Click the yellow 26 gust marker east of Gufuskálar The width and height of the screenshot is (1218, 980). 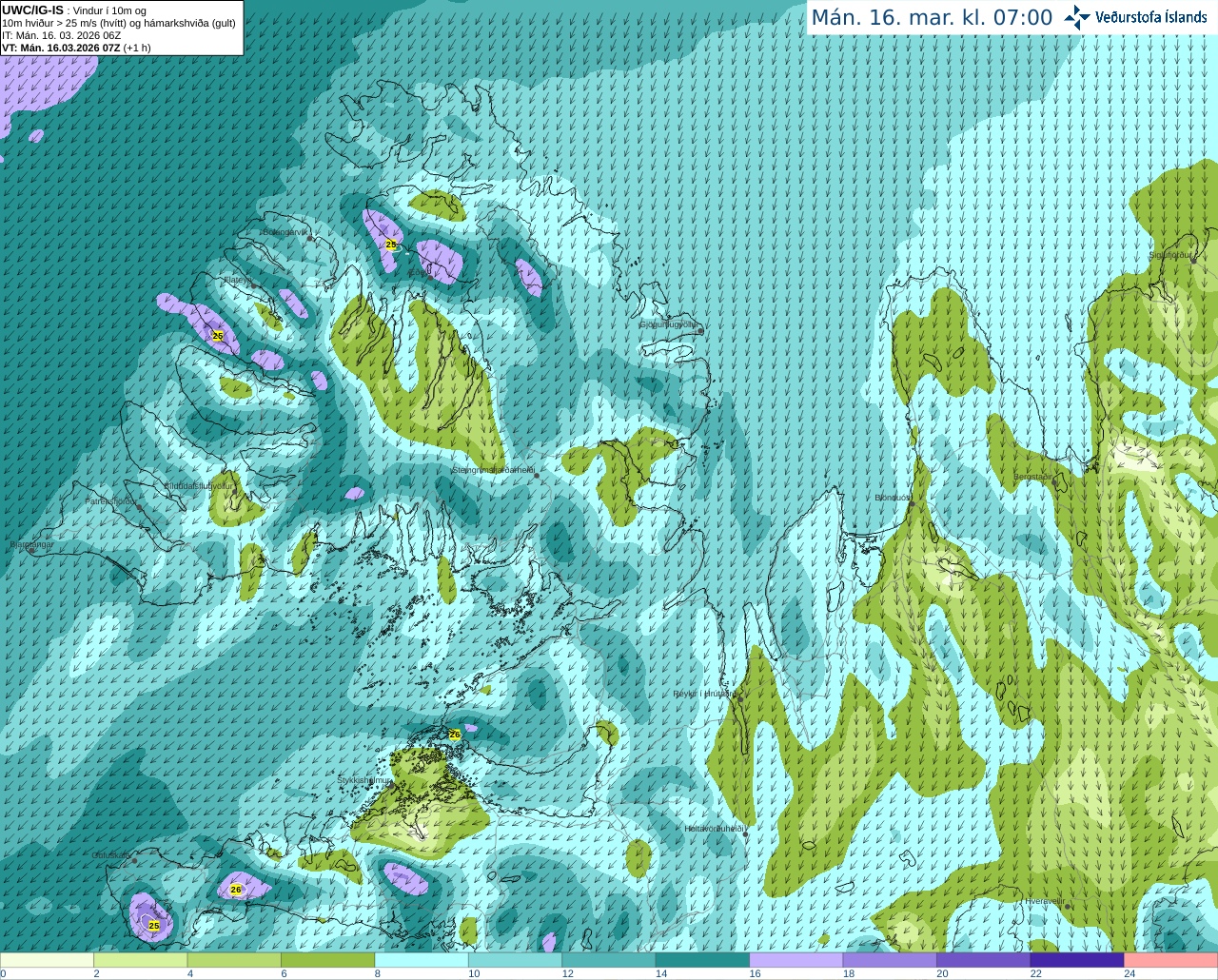[x=236, y=890]
